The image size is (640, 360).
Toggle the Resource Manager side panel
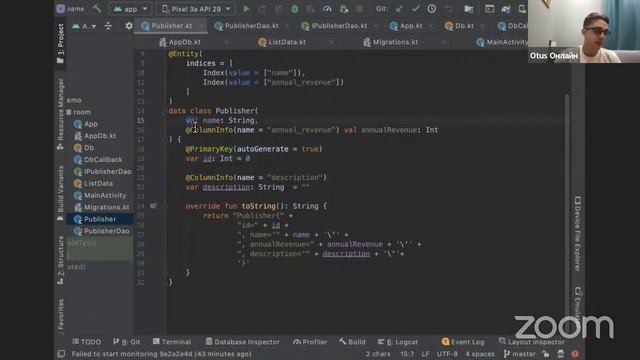[x=60, y=114]
